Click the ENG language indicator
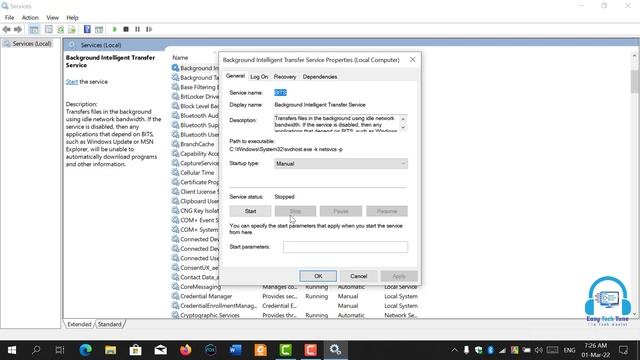Screen dimensions: 640x360 569,350
